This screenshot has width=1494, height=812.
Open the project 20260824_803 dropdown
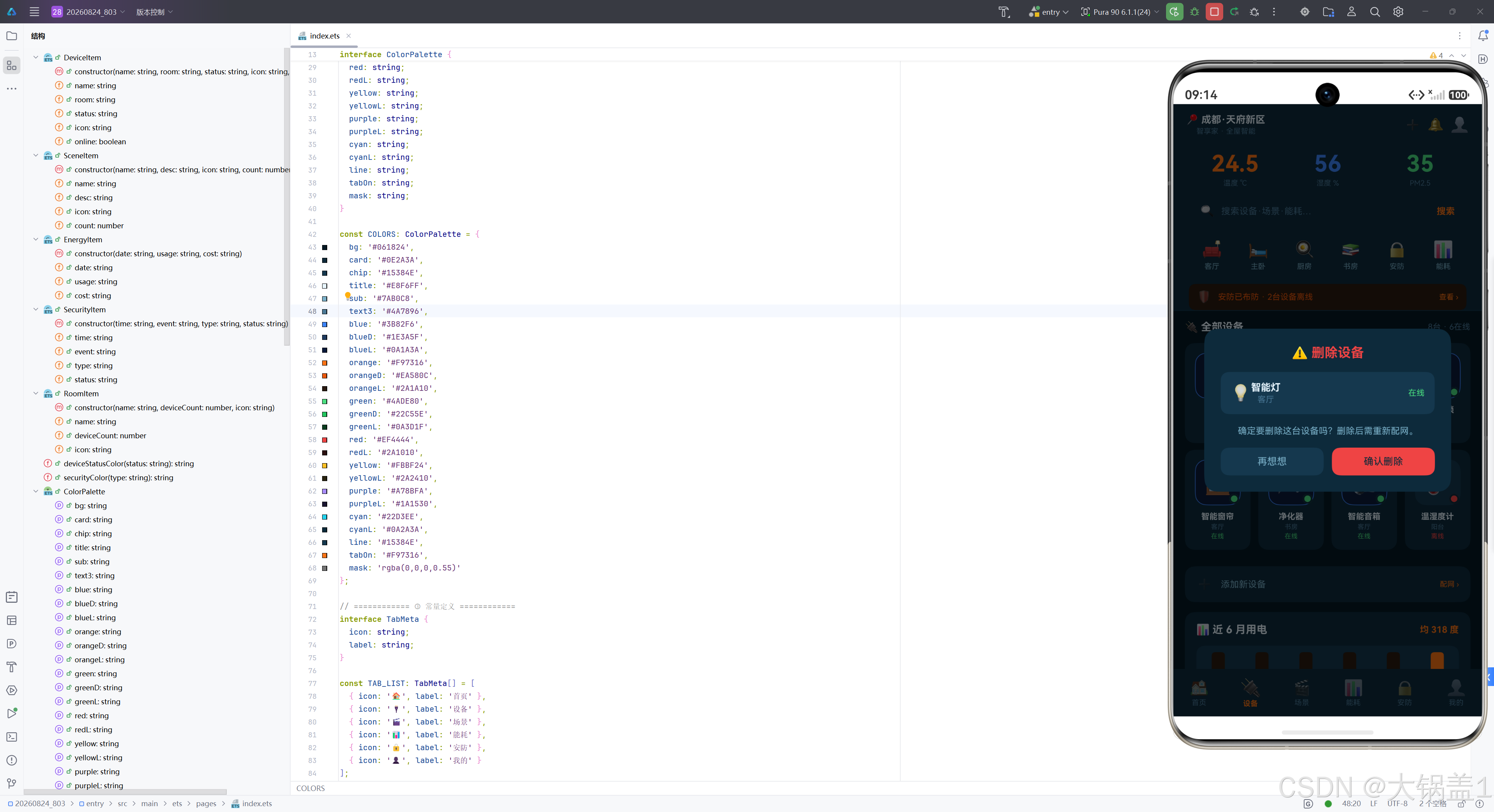pyautogui.click(x=88, y=12)
